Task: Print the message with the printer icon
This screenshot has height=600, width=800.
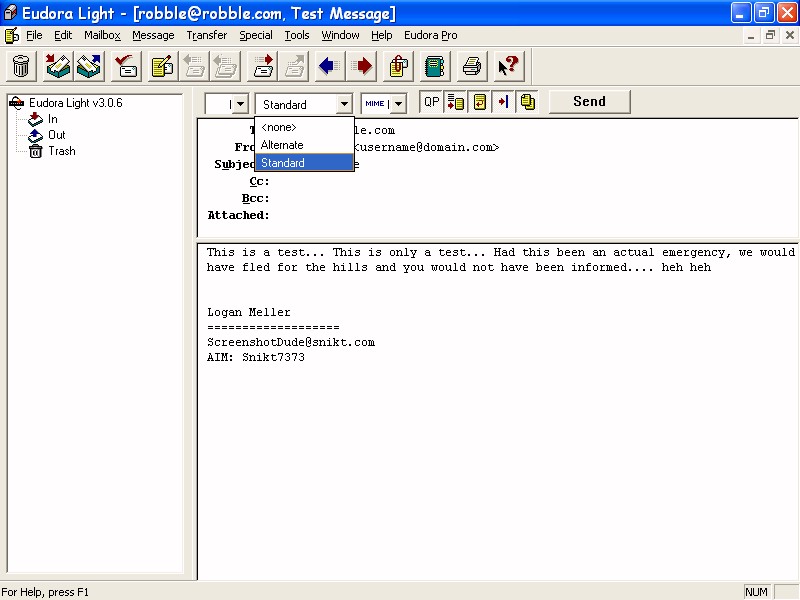Action: point(472,66)
